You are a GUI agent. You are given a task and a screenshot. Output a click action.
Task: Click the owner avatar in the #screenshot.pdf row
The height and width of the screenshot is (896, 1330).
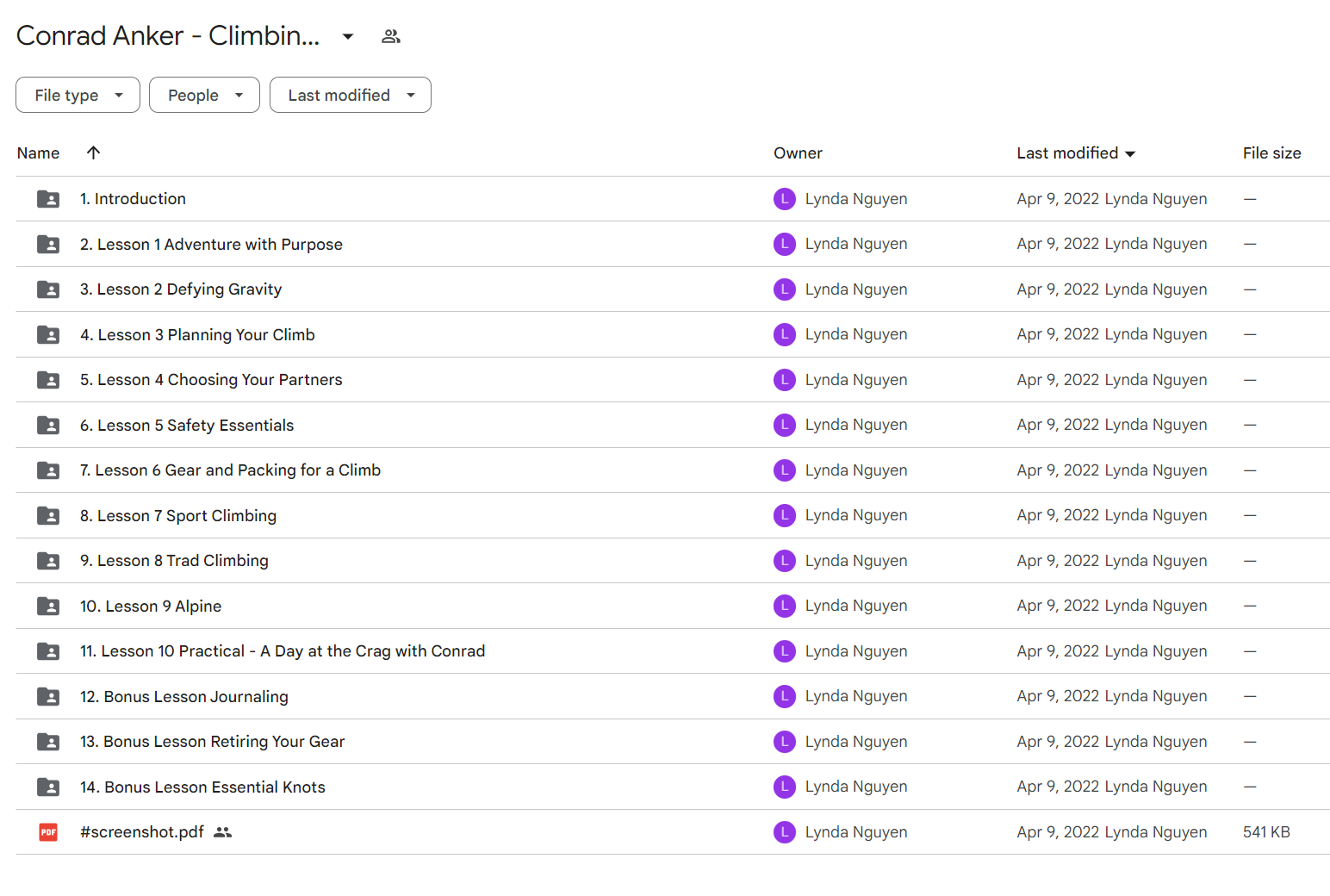(x=785, y=832)
